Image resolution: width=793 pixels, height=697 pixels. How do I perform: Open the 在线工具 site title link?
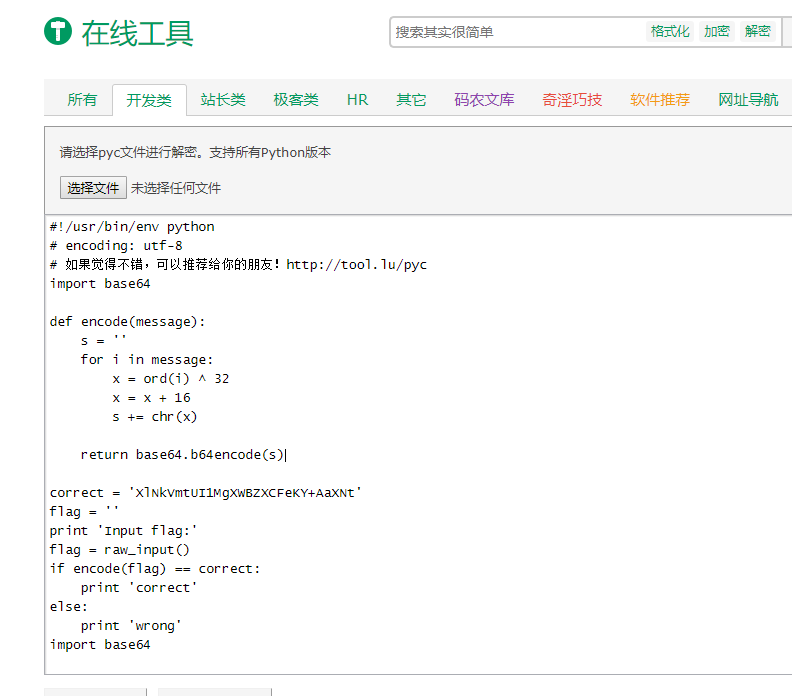(137, 33)
